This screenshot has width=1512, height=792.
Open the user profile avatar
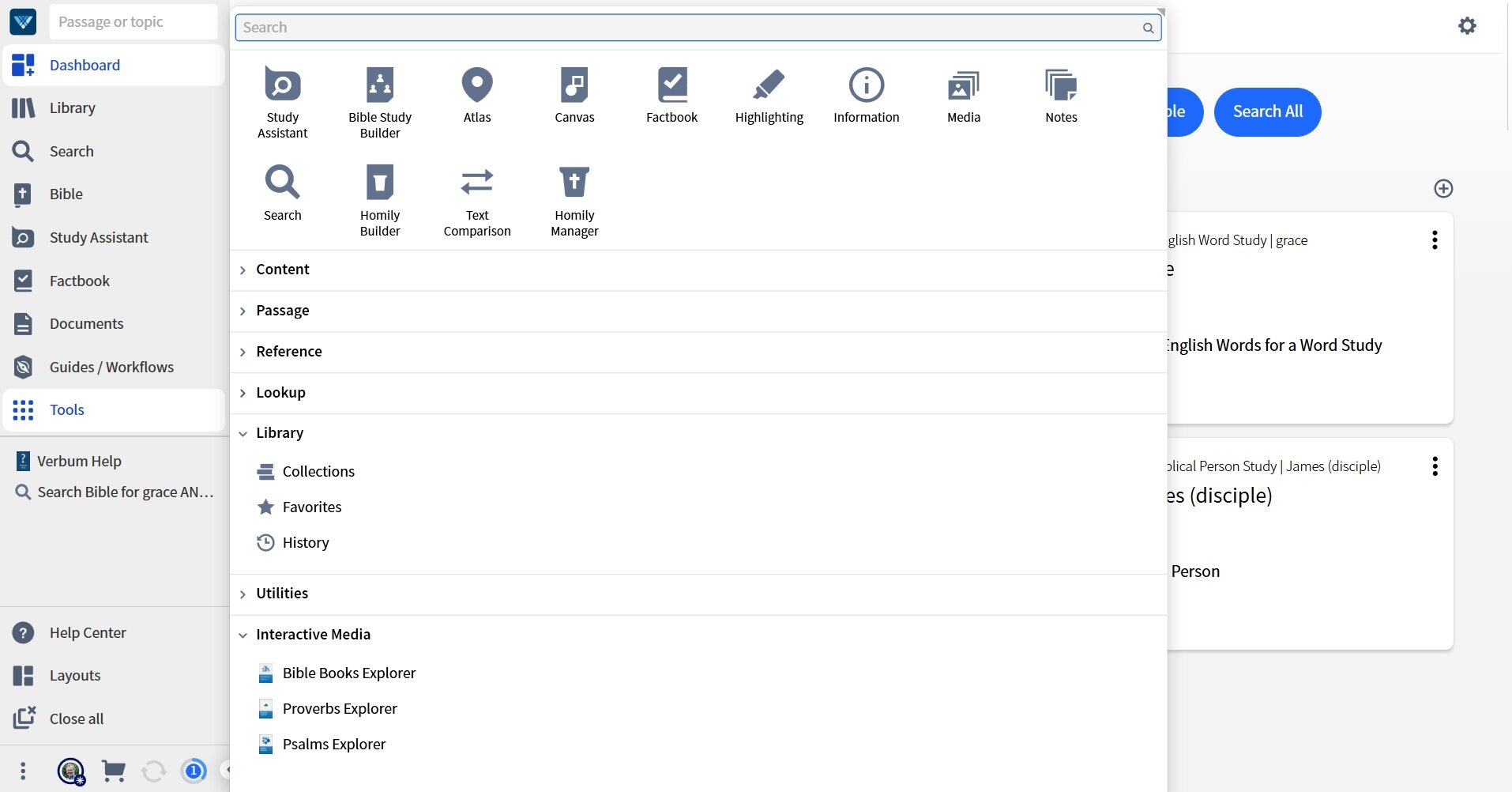tap(71, 771)
